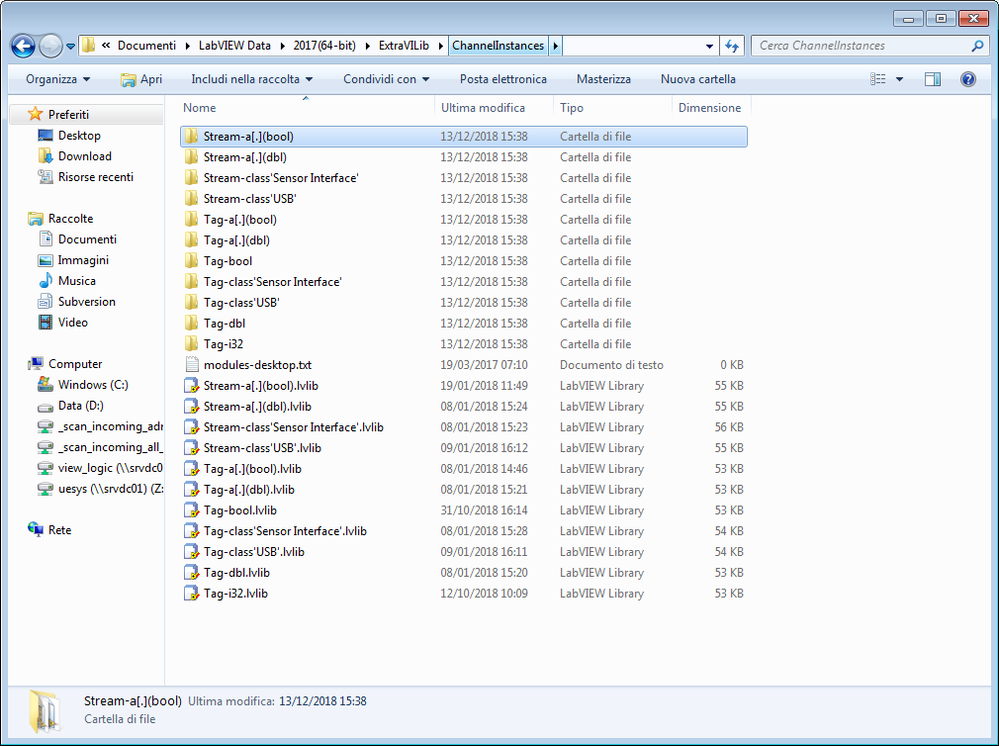The image size is (999, 746).
Task: Select the Tag-dbl.lvlib library icon
Action: point(191,573)
